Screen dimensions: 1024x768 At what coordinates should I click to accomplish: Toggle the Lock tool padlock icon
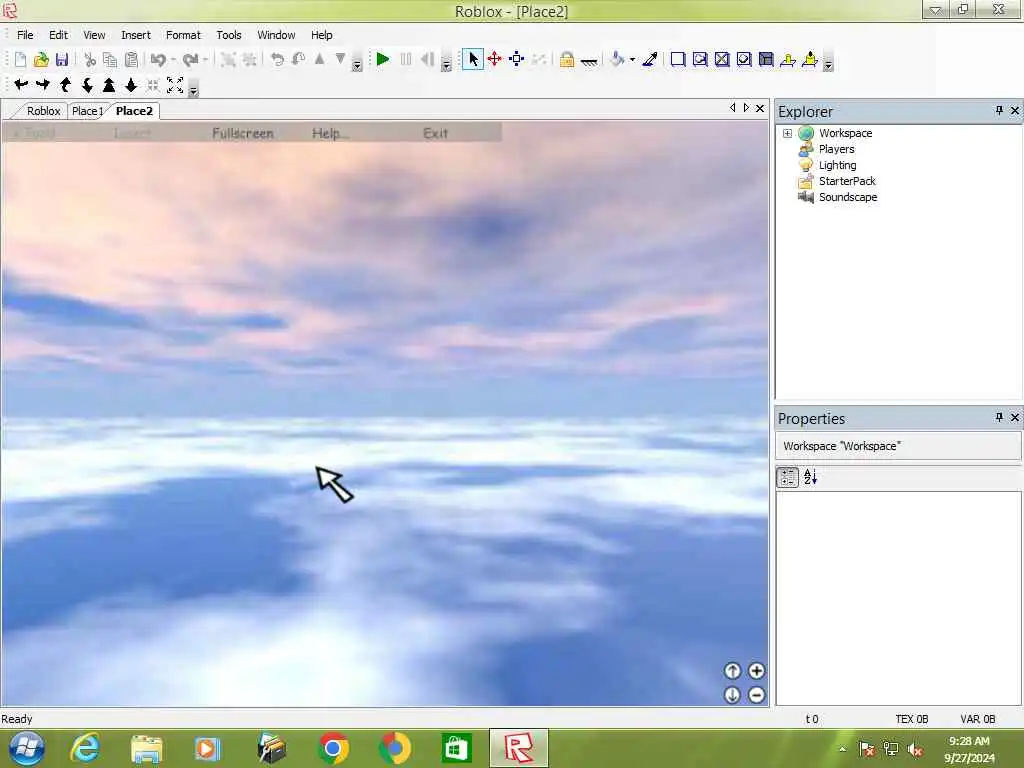click(567, 60)
